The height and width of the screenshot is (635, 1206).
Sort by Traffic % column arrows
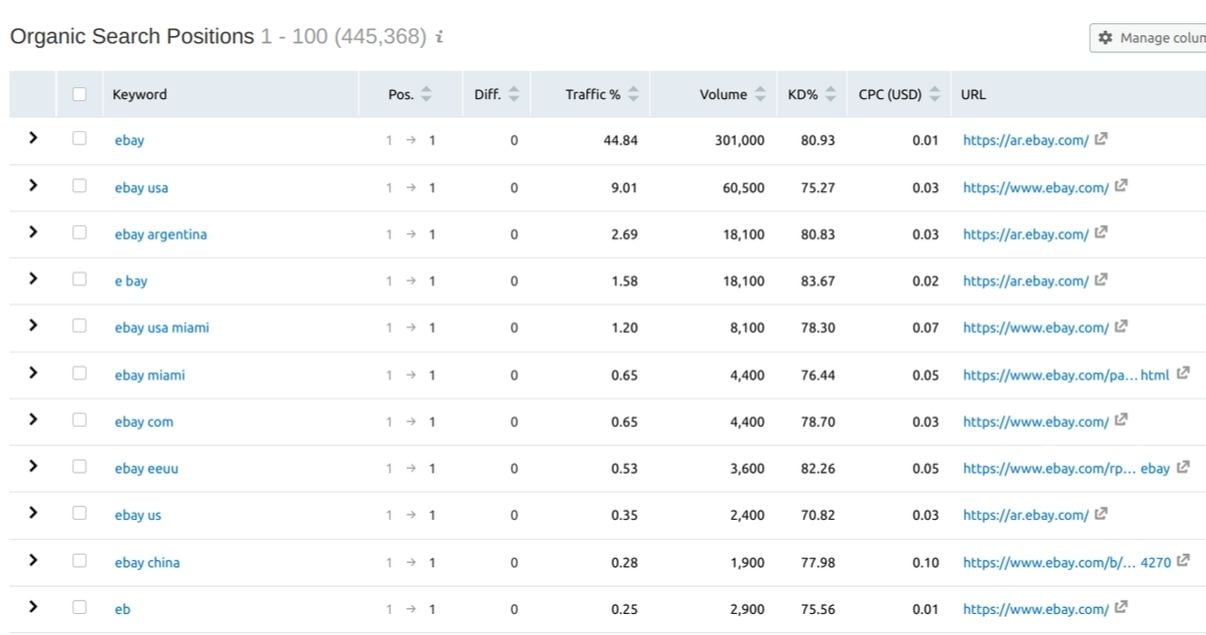click(x=633, y=94)
